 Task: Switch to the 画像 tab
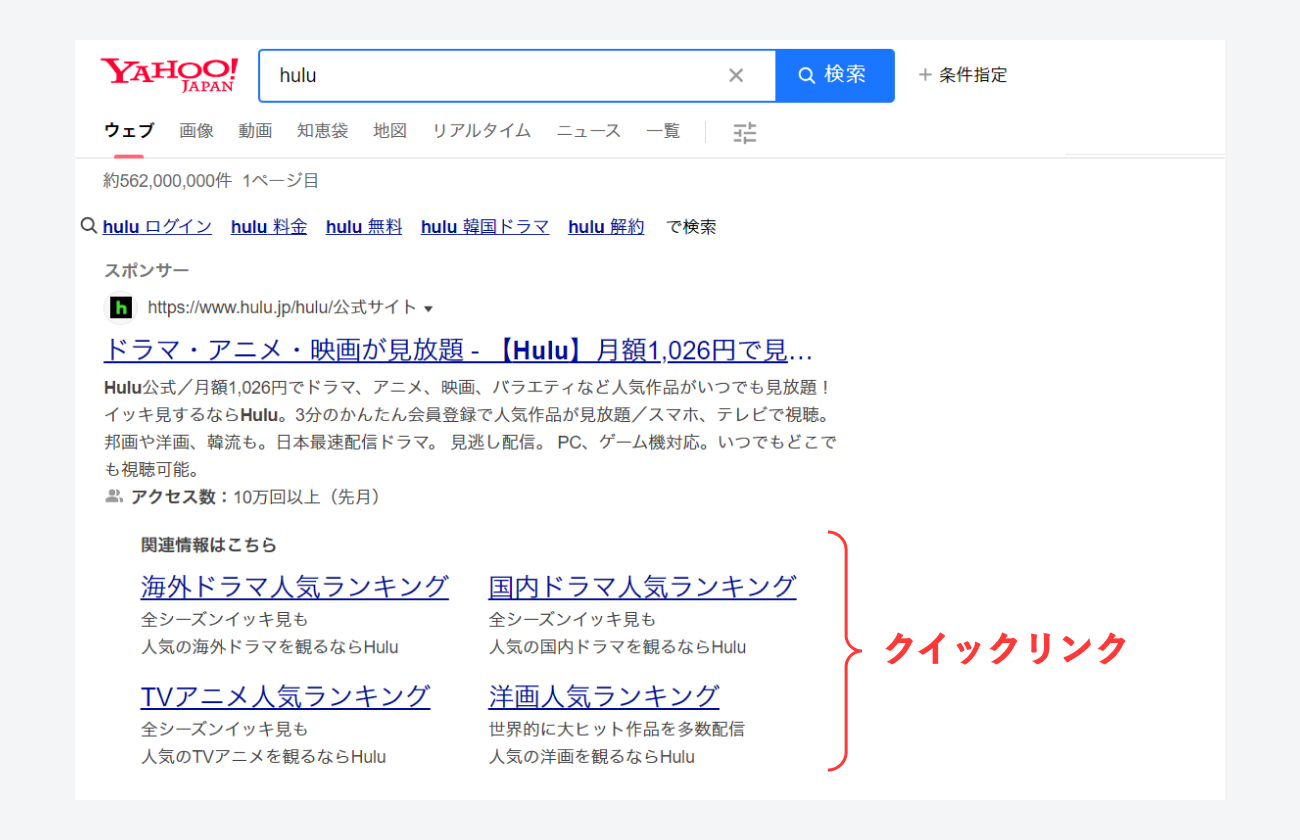[x=197, y=131]
